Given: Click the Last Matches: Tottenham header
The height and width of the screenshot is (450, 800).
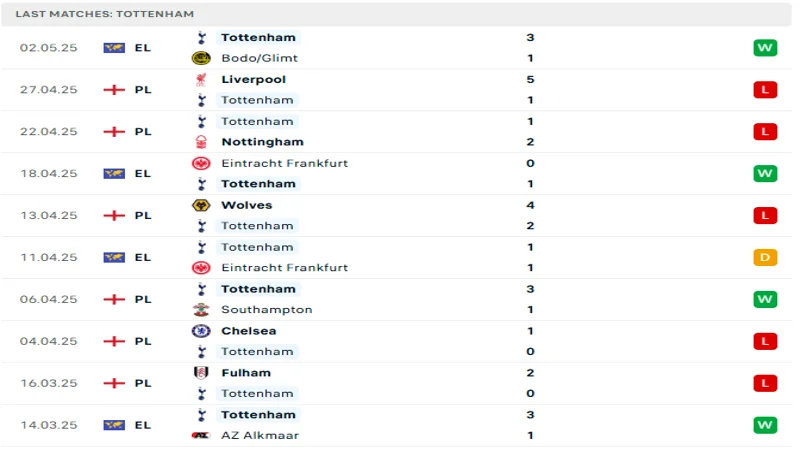Looking at the screenshot, I should [x=105, y=14].
